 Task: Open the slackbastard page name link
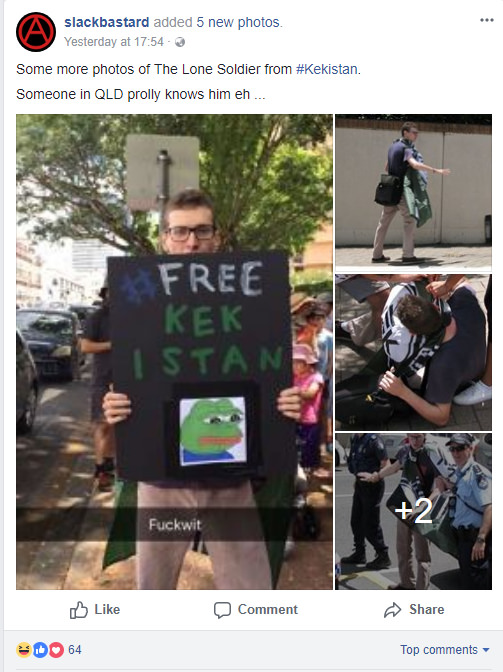click(107, 22)
